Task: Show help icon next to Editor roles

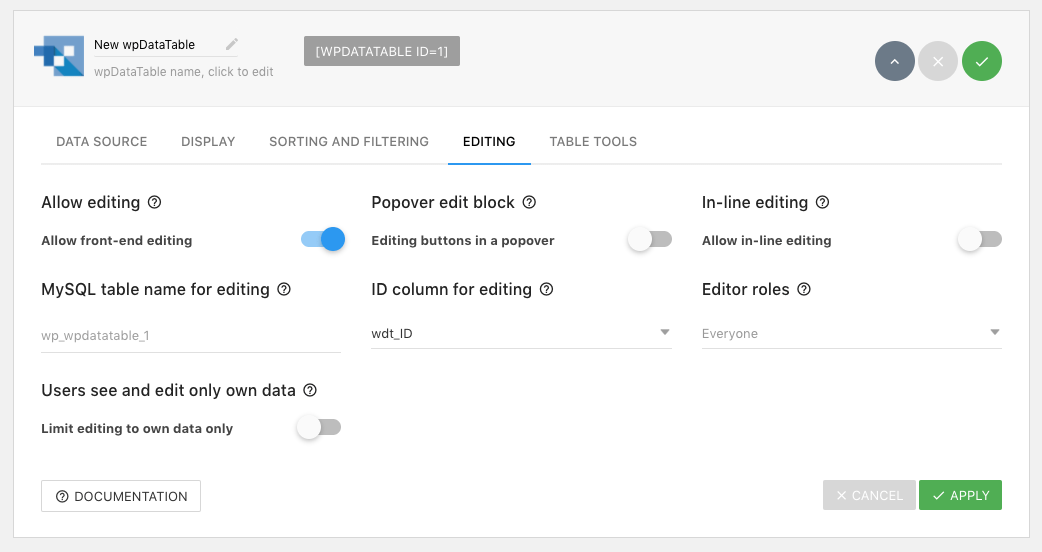Action: 803,289
